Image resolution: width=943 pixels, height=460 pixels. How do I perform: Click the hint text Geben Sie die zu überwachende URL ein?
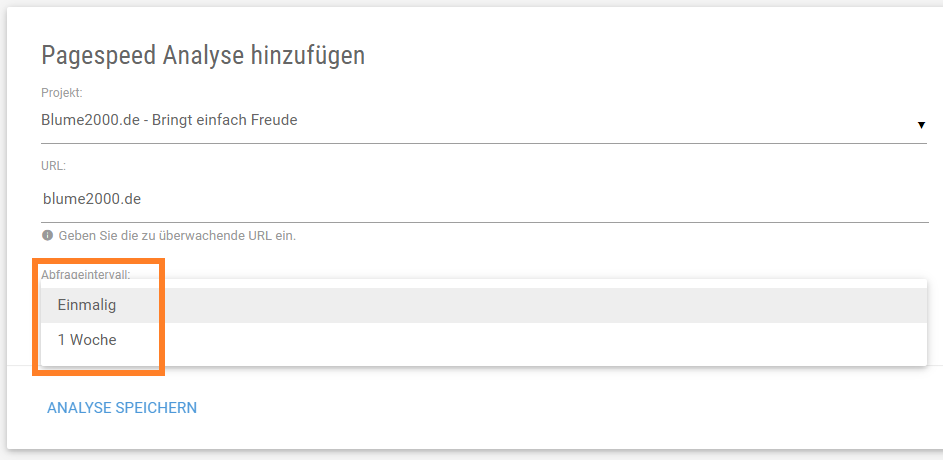(x=177, y=236)
